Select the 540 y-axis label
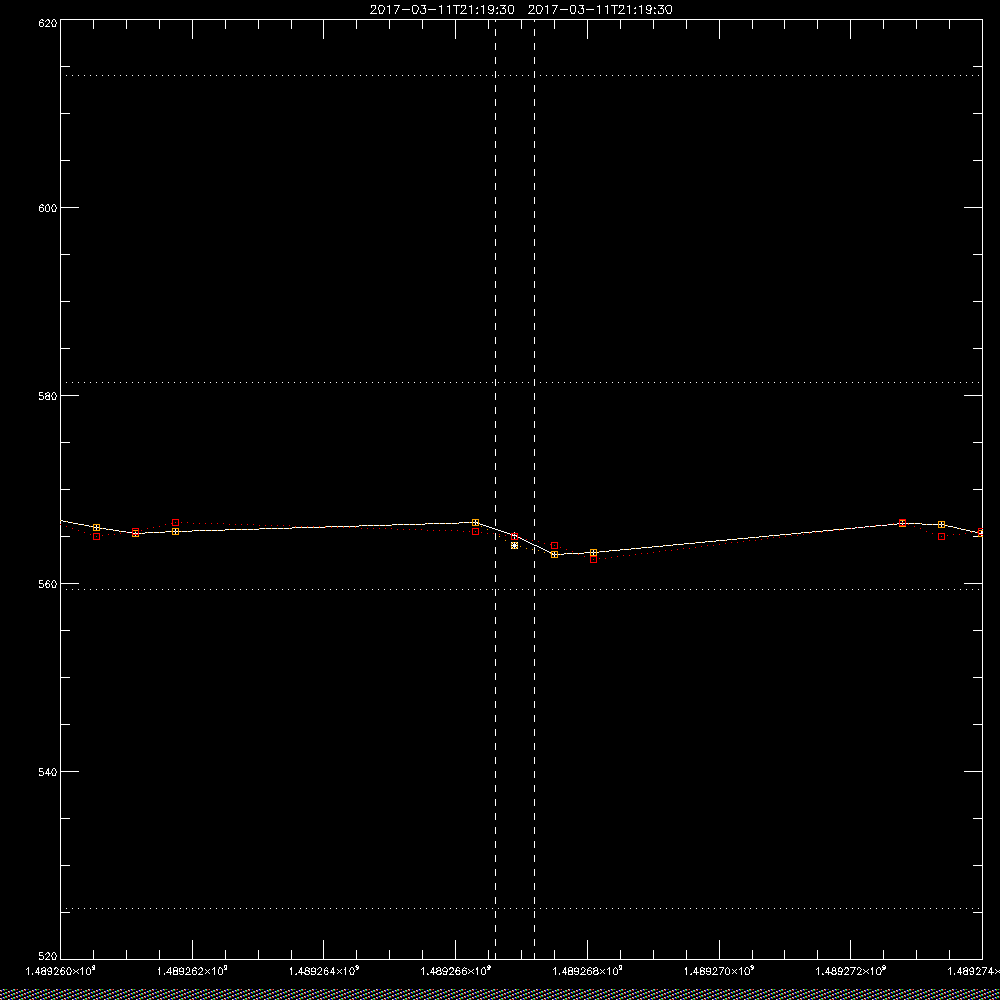Screen dimensions: 1000x1000 click(x=48, y=772)
